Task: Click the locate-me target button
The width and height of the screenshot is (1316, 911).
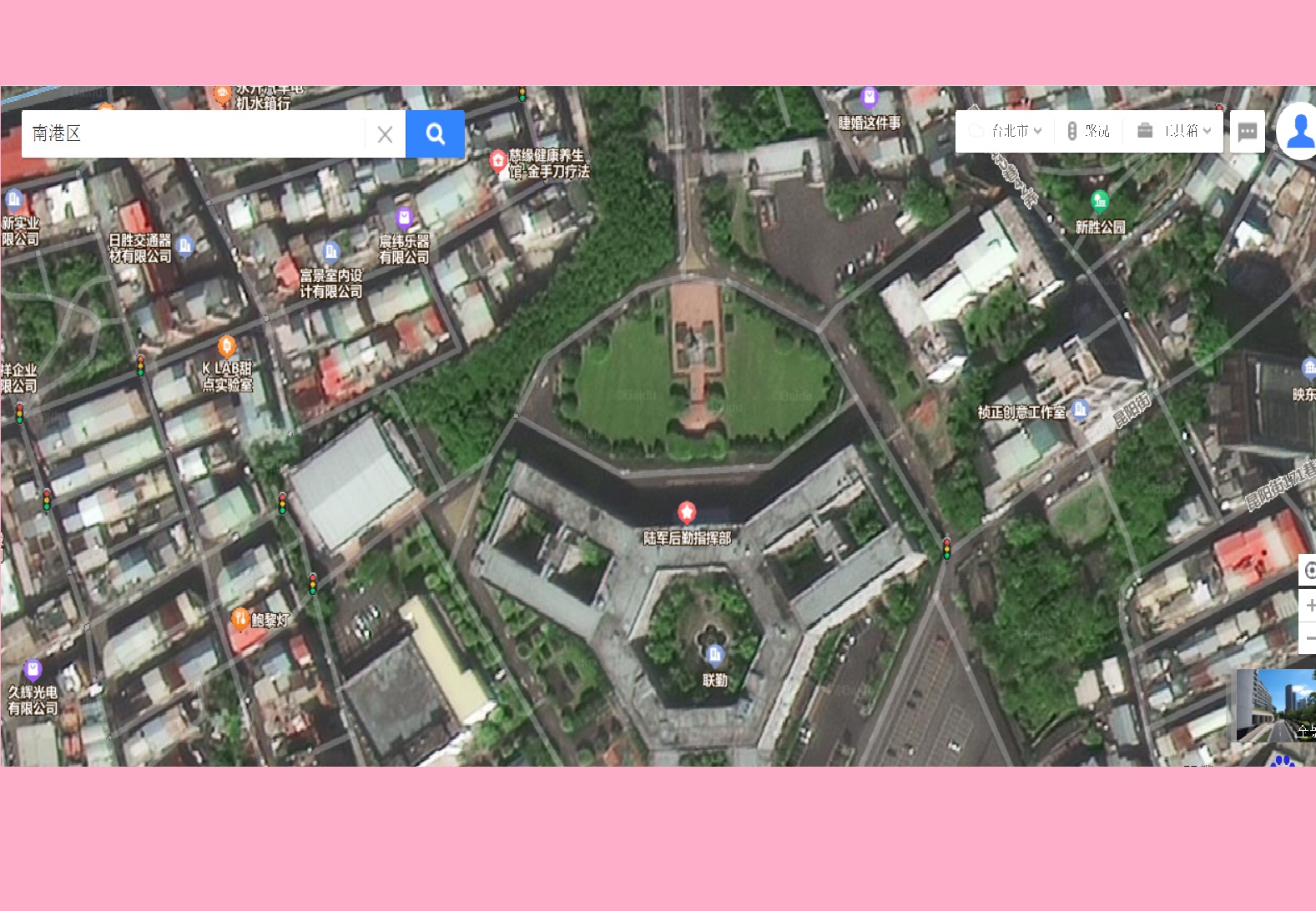Action: [x=1308, y=571]
